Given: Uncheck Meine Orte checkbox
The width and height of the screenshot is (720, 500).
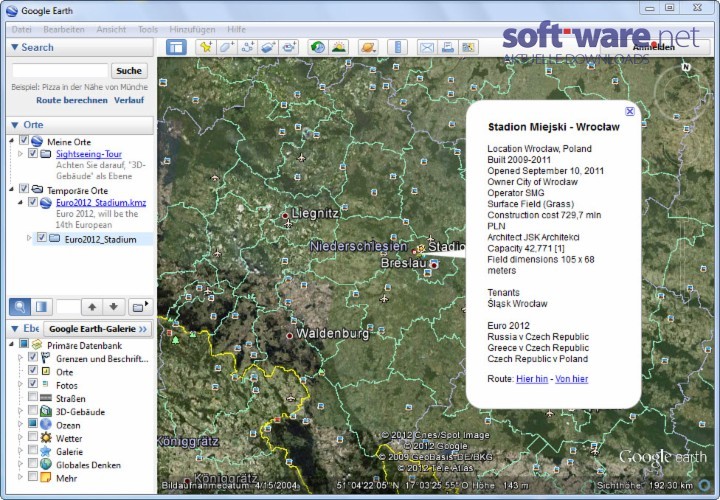Looking at the screenshot, I should click(x=24, y=140).
